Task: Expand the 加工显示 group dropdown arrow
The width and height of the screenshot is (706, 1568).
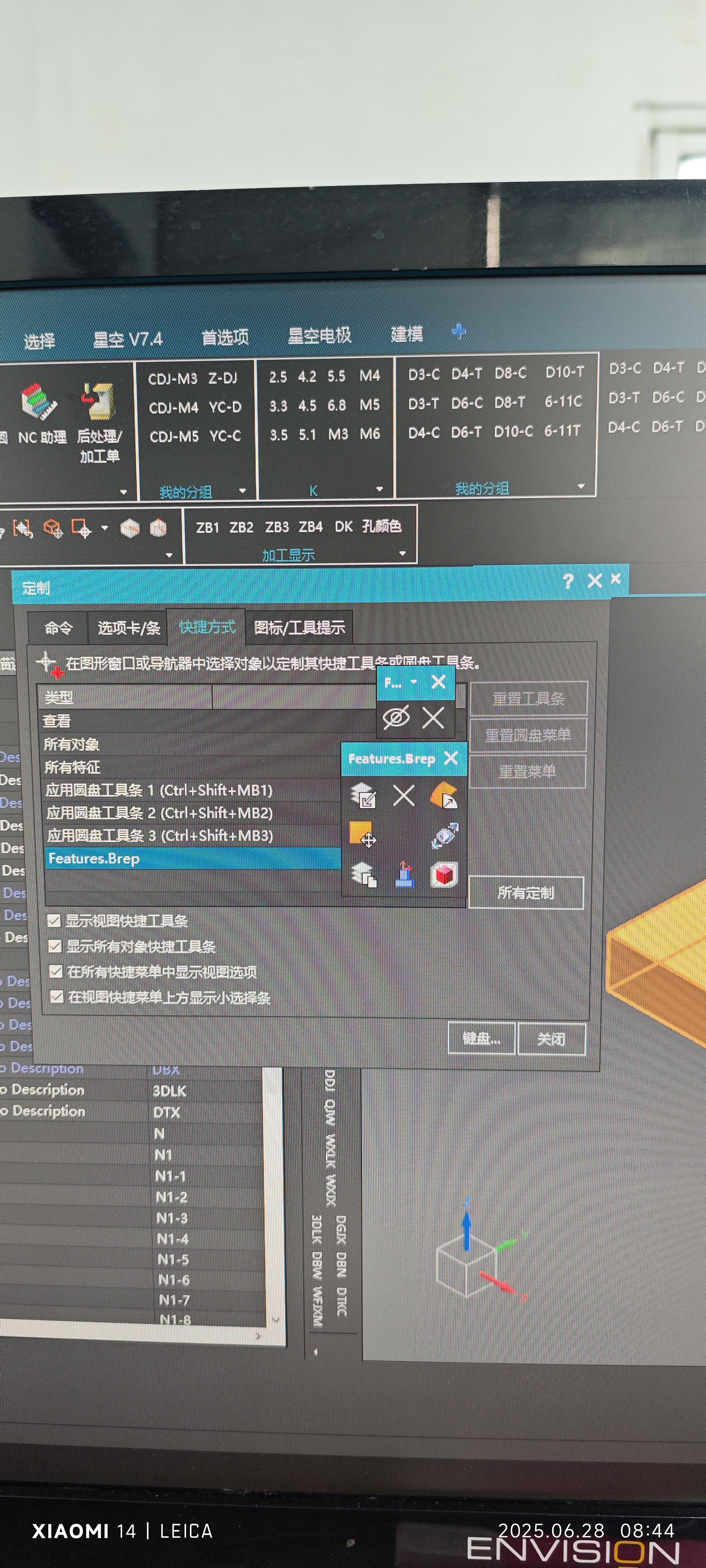Action: coord(402,553)
